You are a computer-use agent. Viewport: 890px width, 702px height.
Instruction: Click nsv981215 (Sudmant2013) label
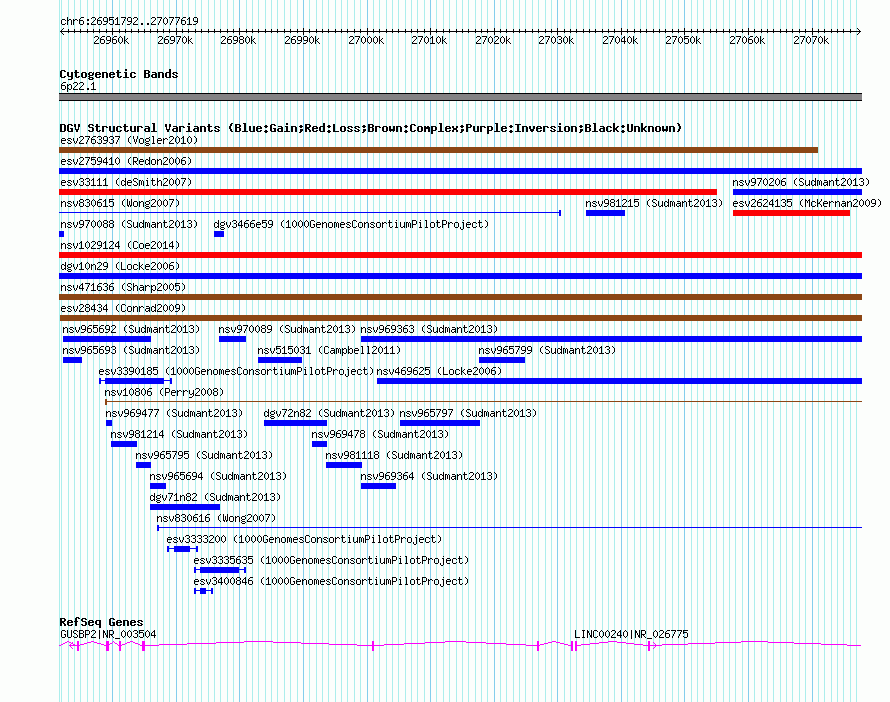(x=654, y=203)
